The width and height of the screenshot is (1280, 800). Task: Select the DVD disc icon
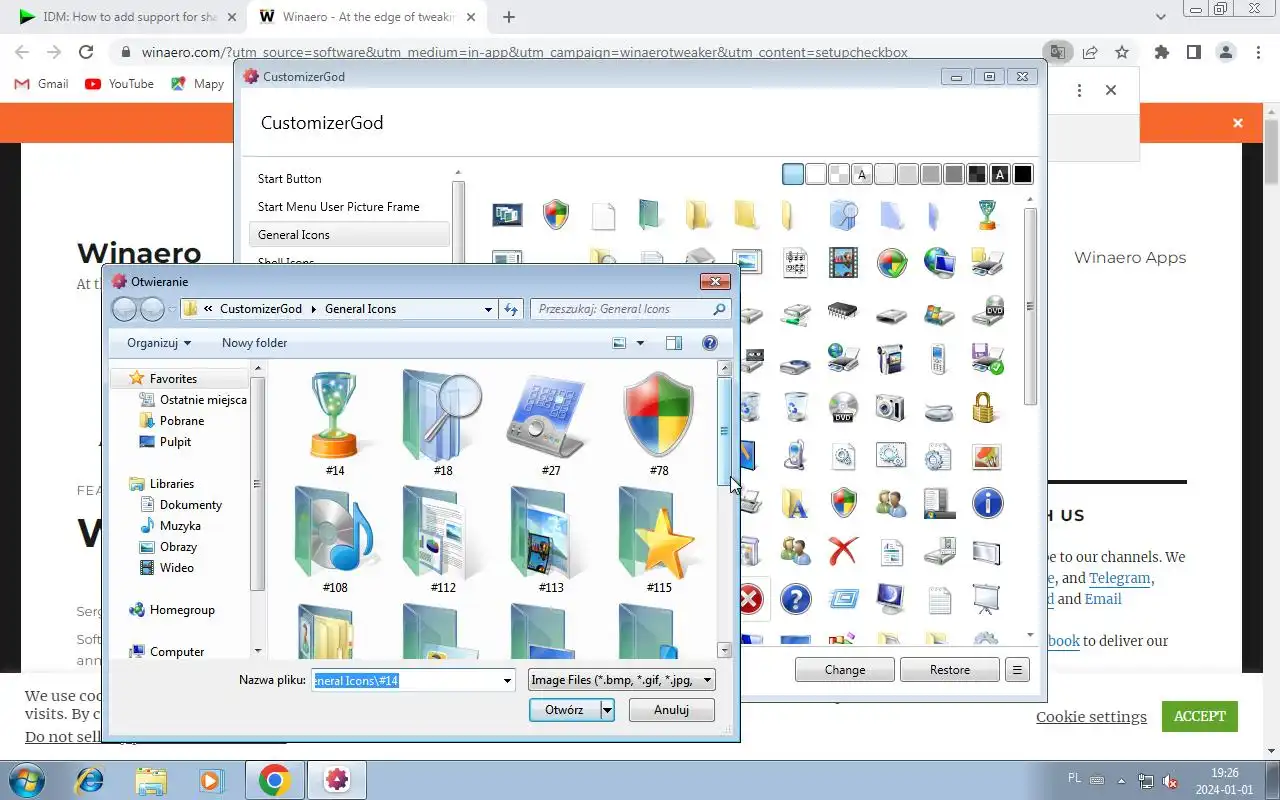pos(843,407)
